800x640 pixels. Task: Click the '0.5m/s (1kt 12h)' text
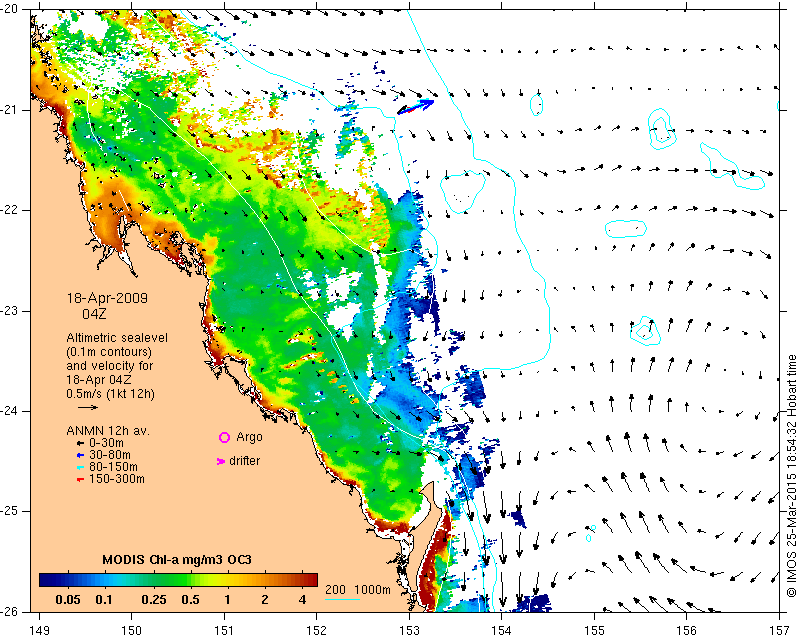pyautogui.click(x=111, y=394)
